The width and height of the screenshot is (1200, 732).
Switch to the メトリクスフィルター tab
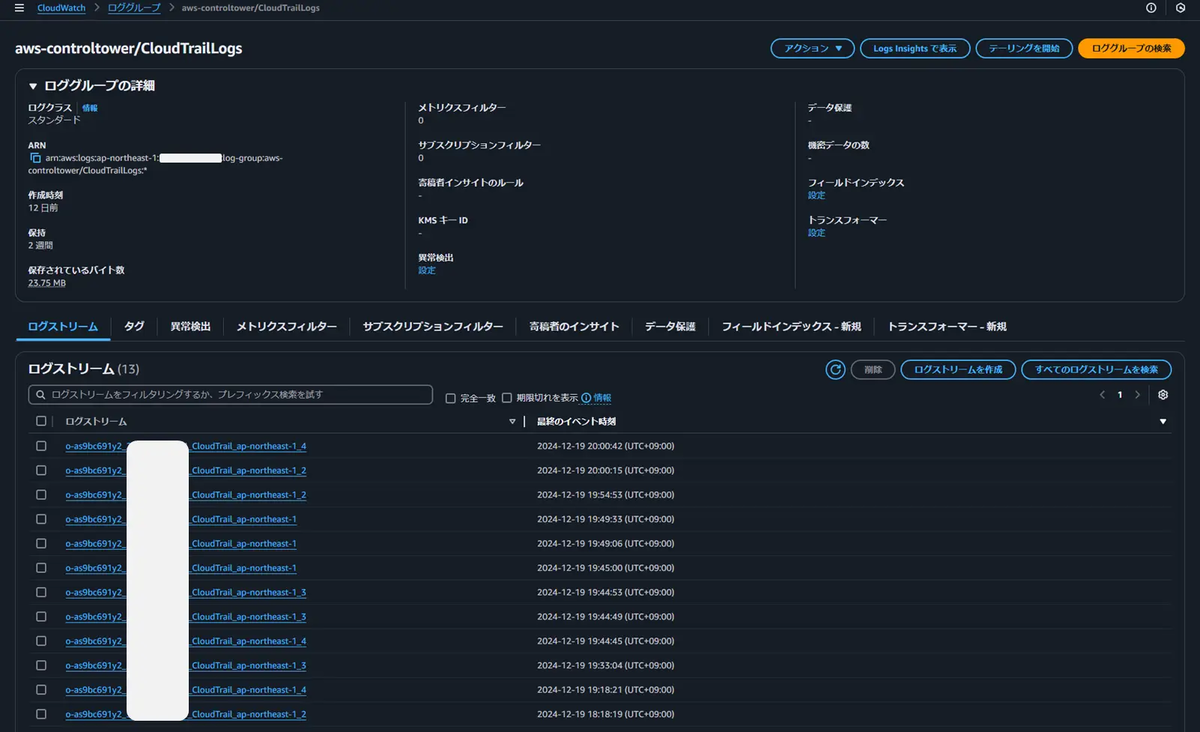286,327
